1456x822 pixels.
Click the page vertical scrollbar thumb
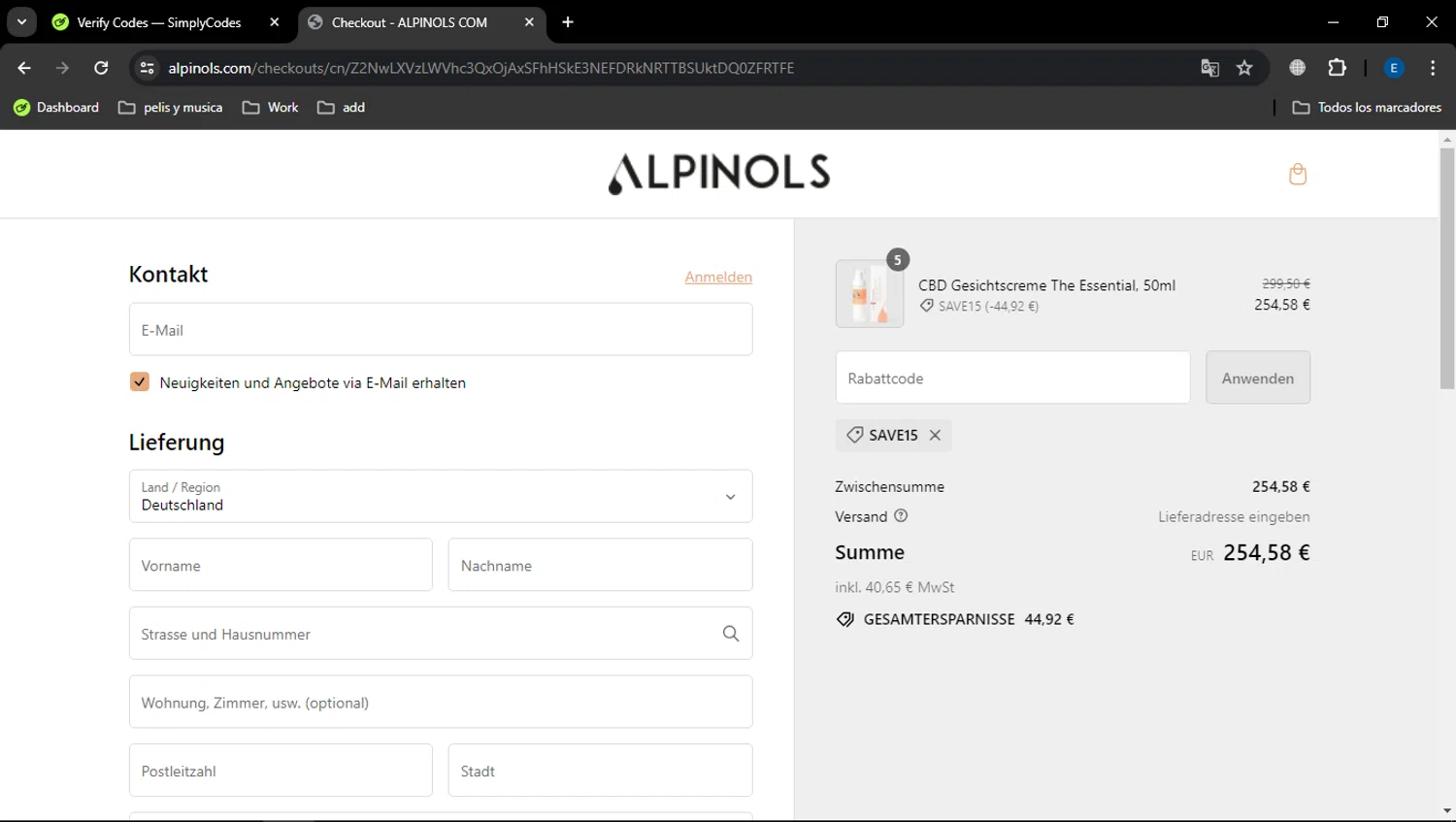tap(1447, 269)
